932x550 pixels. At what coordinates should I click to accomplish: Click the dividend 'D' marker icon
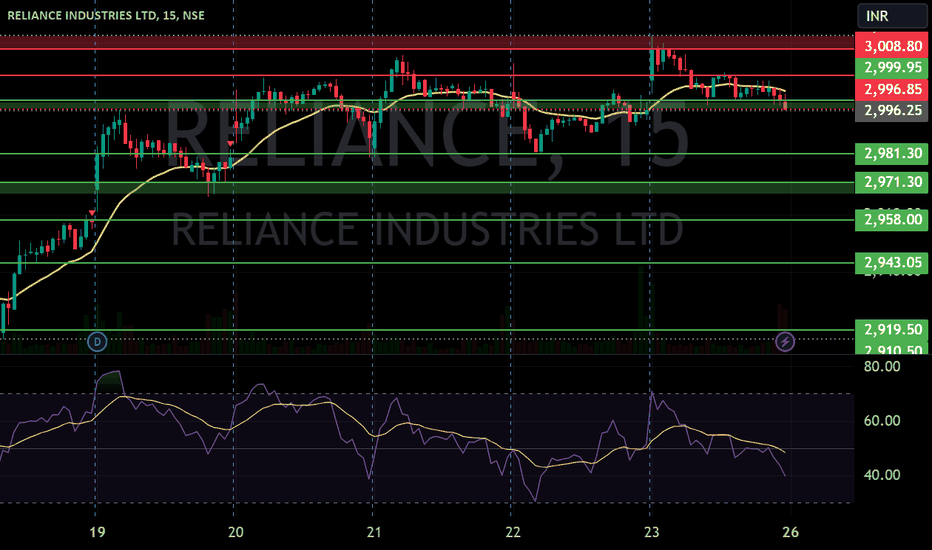[97, 342]
